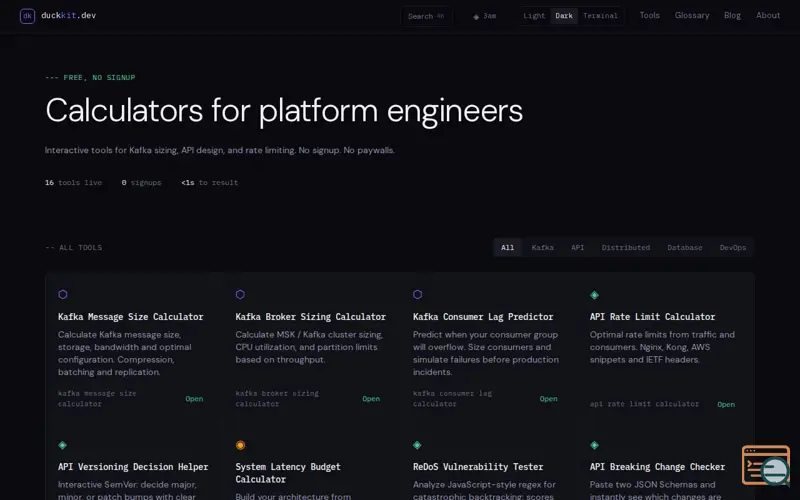Click the diamond icon on API Breaking Change Checker card

[x=594, y=445]
